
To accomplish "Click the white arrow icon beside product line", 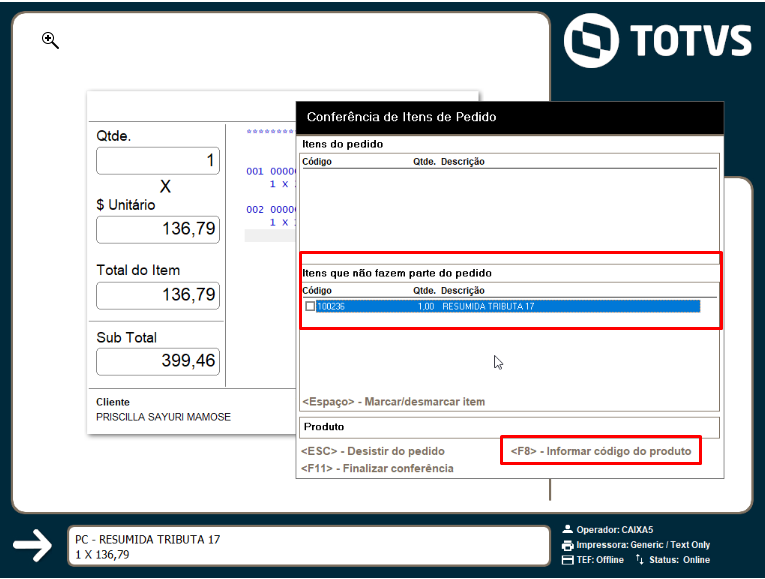I will (32, 545).
